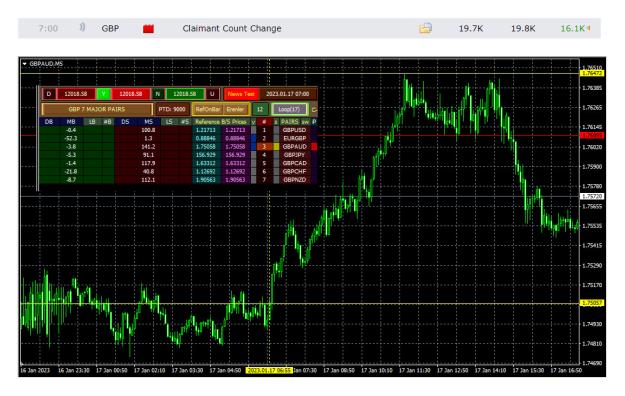Toggle the blue y square in EURGBP row
The height and width of the screenshot is (396, 625).
pos(254,138)
